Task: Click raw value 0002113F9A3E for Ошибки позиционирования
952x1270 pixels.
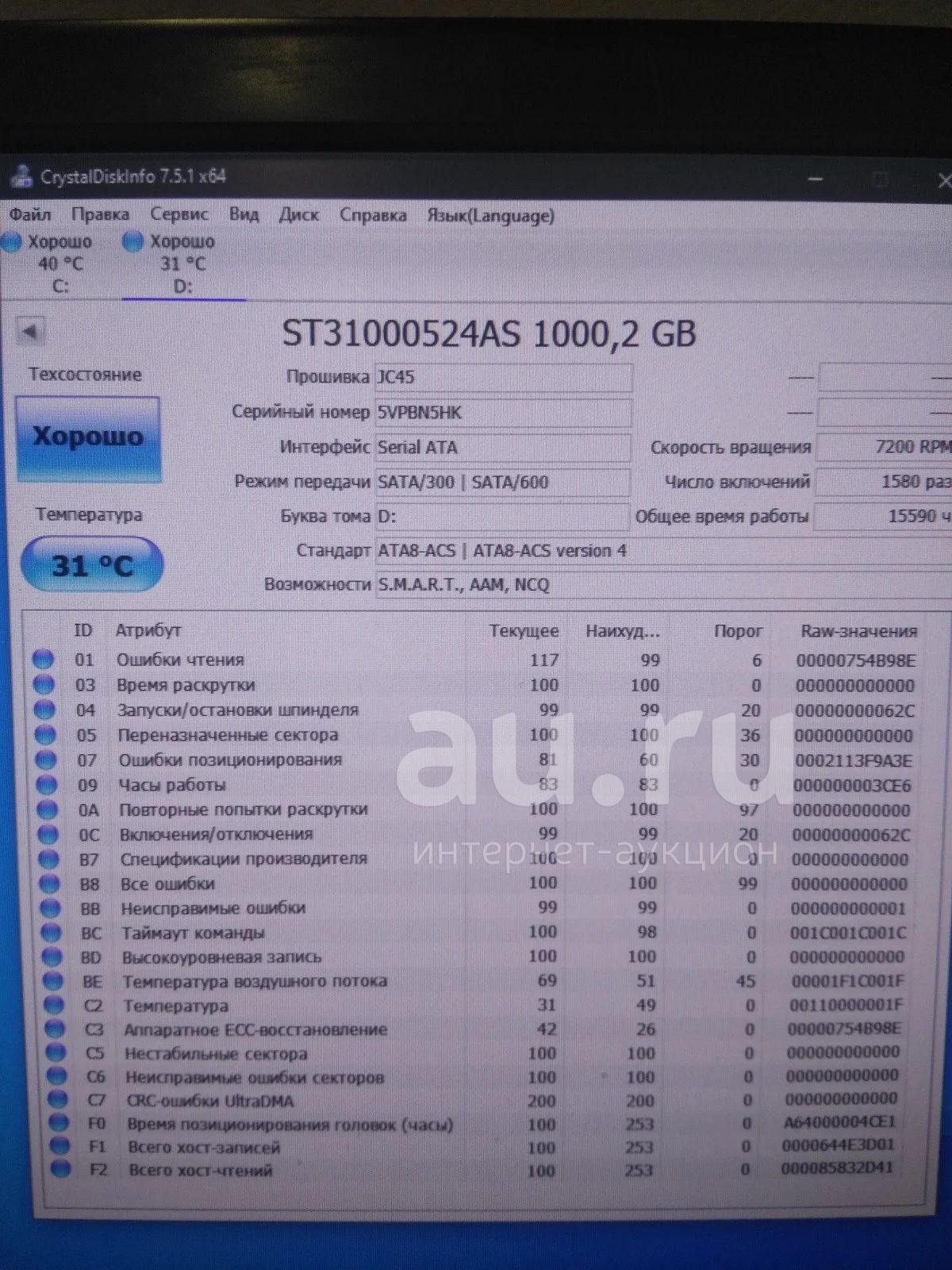Action: pyautogui.click(x=853, y=760)
